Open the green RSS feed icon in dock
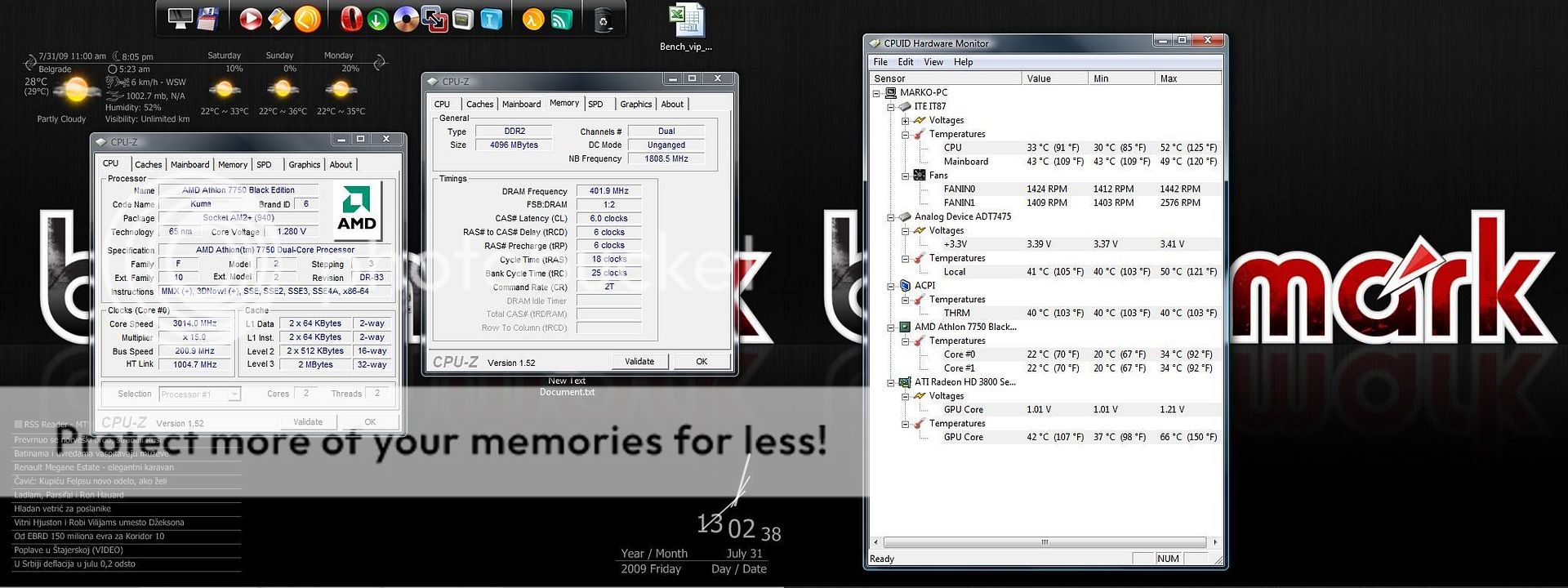Viewport: 1568px width, 588px height. click(x=562, y=18)
